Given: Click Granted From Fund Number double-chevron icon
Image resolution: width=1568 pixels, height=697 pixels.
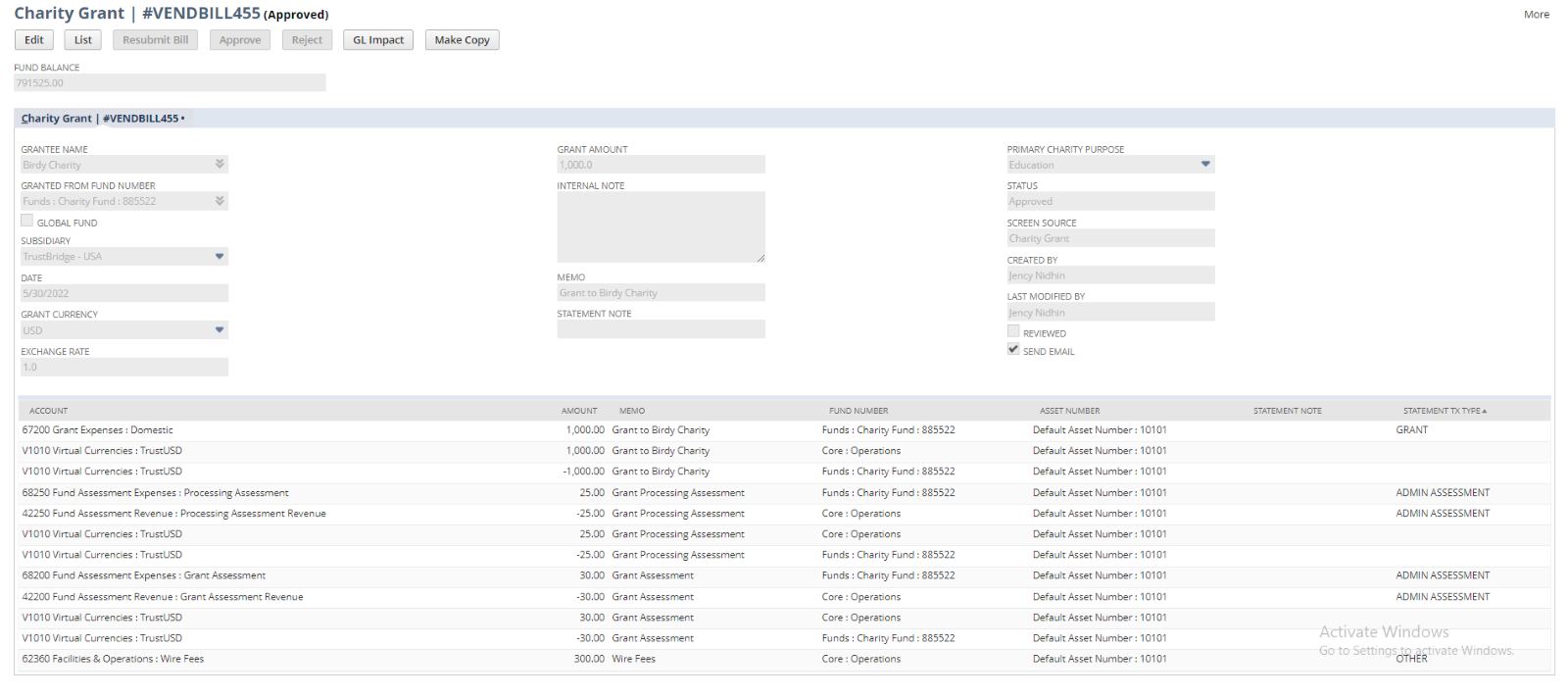Looking at the screenshot, I should [x=220, y=201].
